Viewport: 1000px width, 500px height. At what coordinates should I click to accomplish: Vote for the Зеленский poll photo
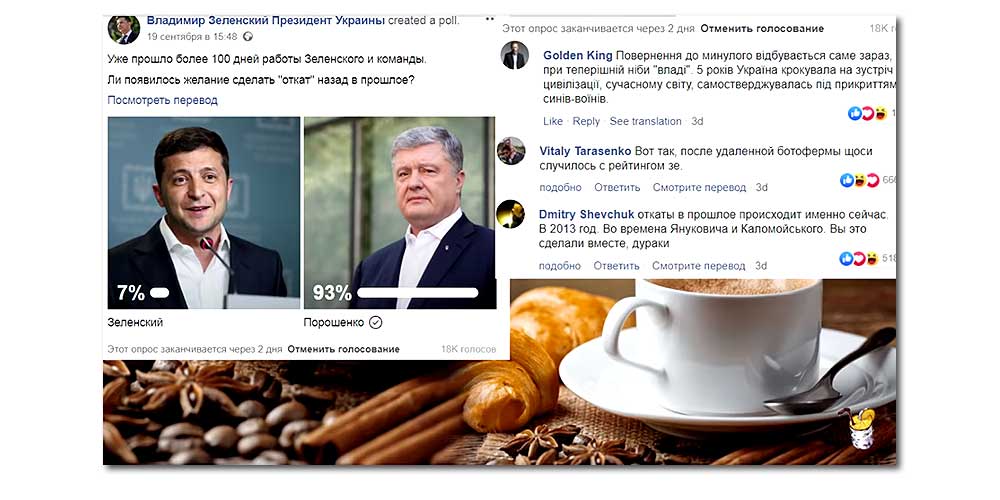(203, 213)
